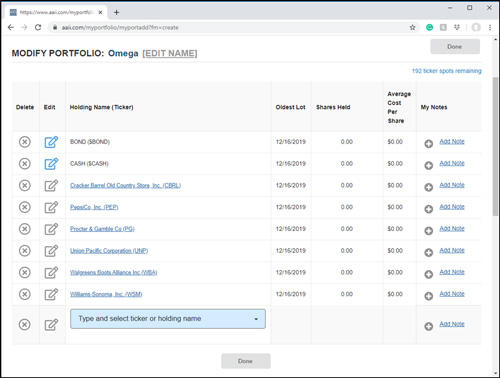Image resolution: width=500 pixels, height=378 pixels.
Task: Delete the Williams-Sonoma holding row
Action: point(24,294)
